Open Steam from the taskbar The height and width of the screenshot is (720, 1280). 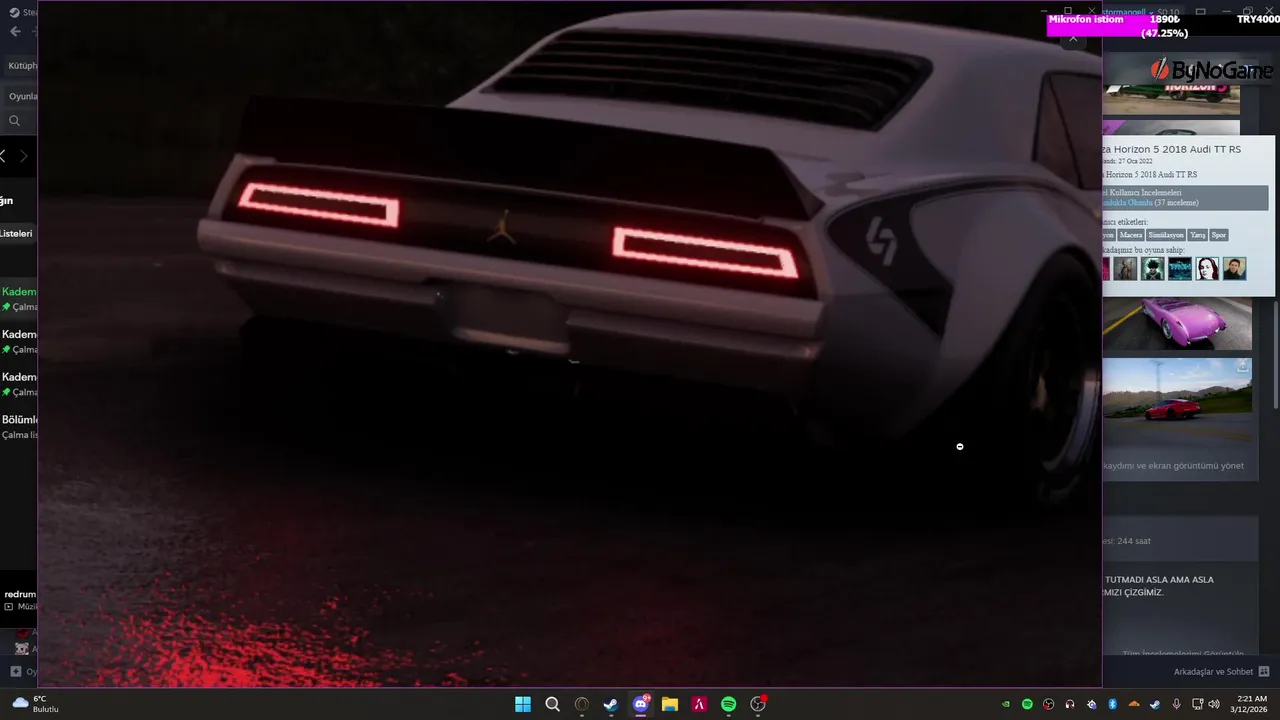(x=611, y=704)
